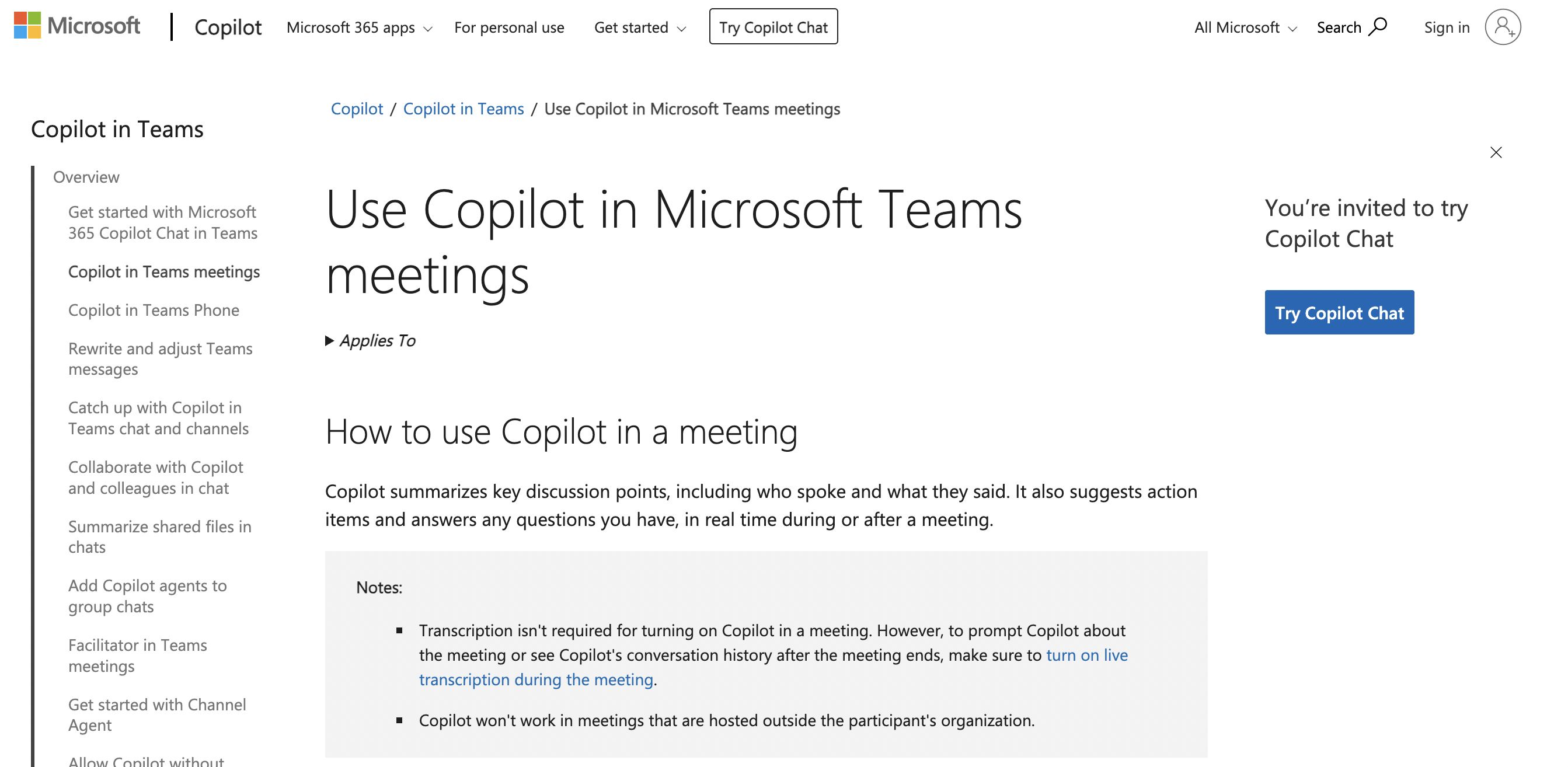Dismiss the Copilot Chat invitation with the X
The image size is (1568, 767).
[x=1496, y=153]
